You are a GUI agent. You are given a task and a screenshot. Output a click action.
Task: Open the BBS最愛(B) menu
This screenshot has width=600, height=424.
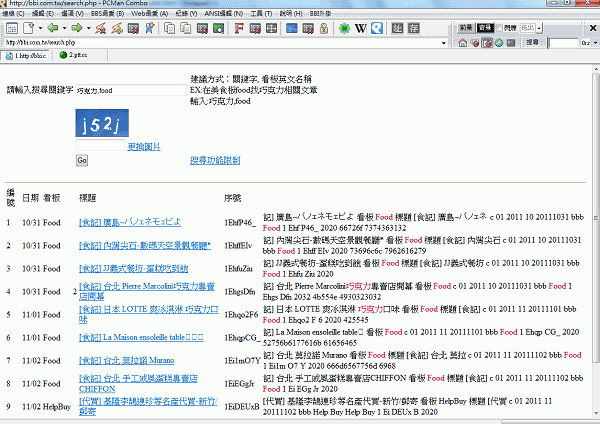[107, 14]
